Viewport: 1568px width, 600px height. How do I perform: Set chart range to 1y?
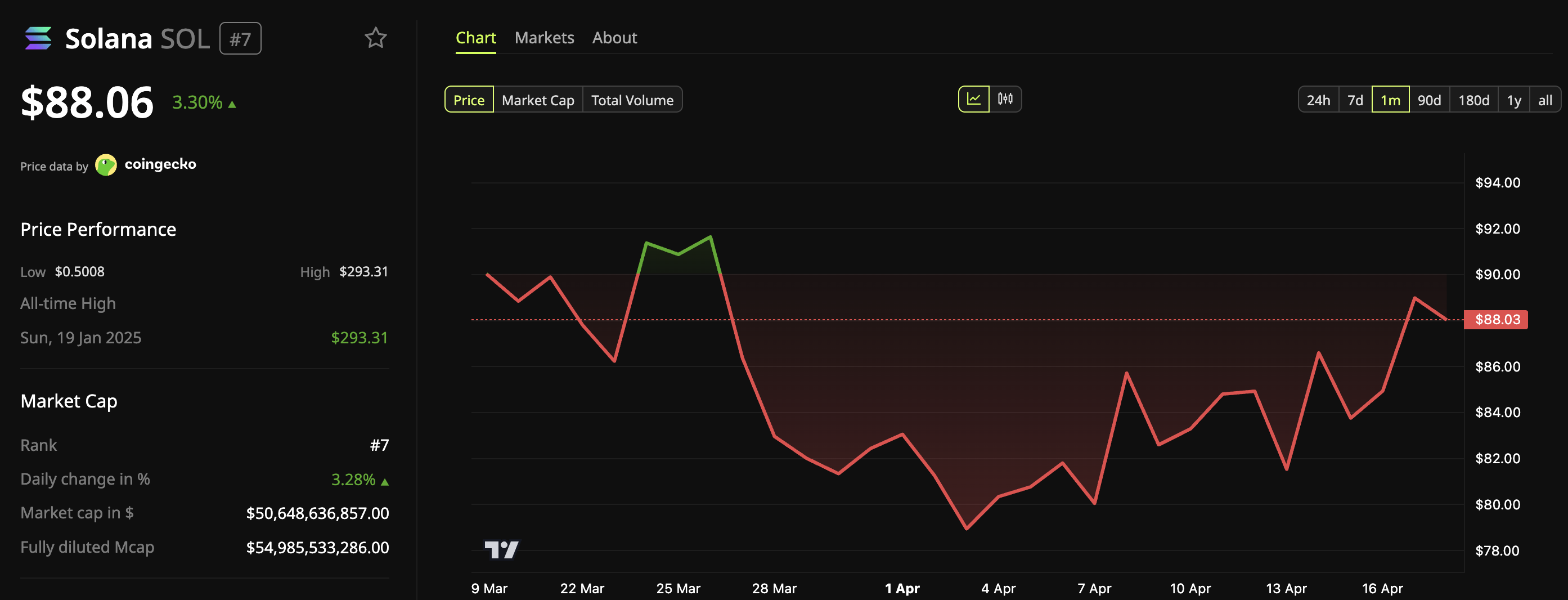coord(1514,100)
